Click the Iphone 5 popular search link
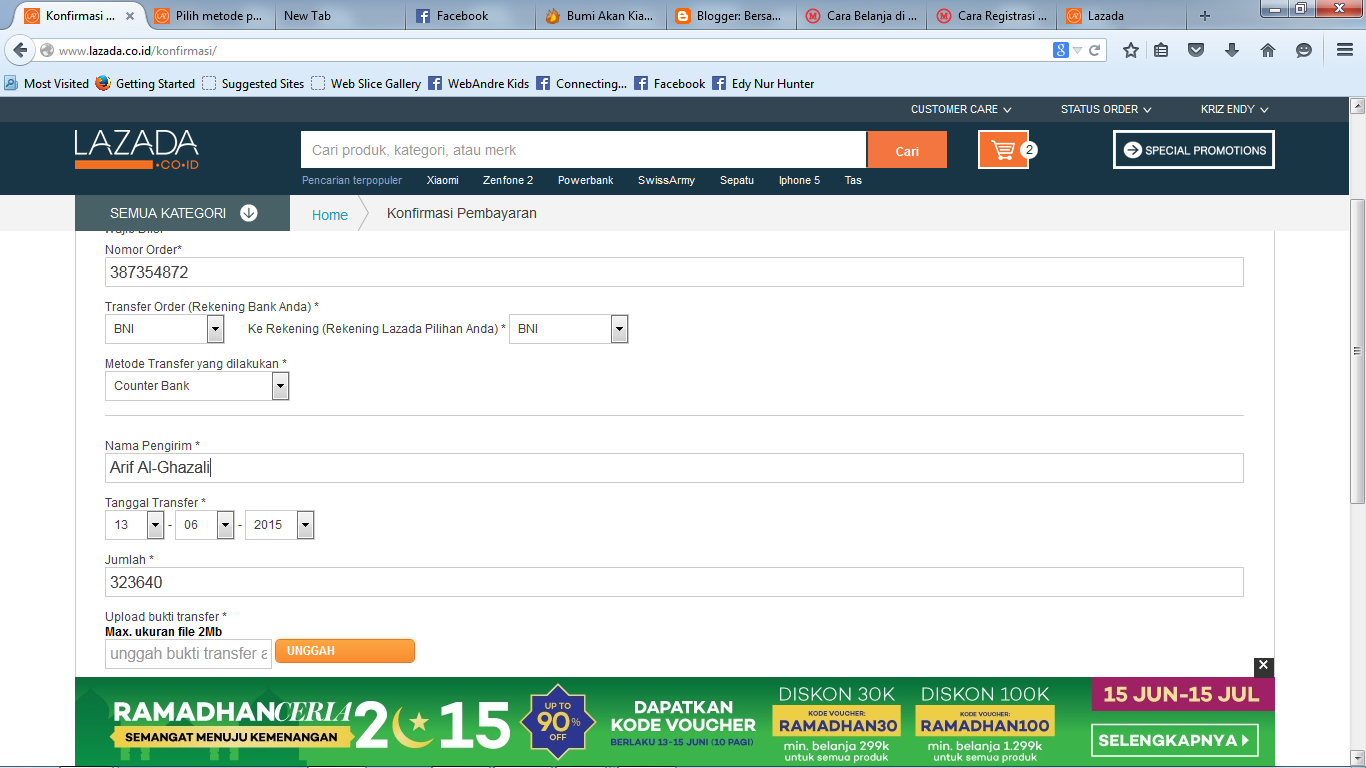This screenshot has height=768, width=1366. click(799, 180)
